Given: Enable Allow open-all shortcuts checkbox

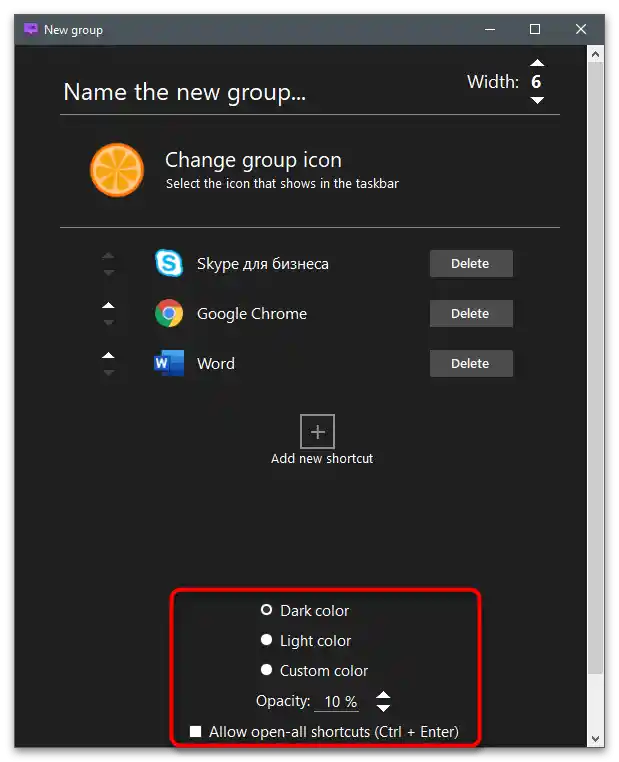Looking at the screenshot, I should pyautogui.click(x=195, y=731).
